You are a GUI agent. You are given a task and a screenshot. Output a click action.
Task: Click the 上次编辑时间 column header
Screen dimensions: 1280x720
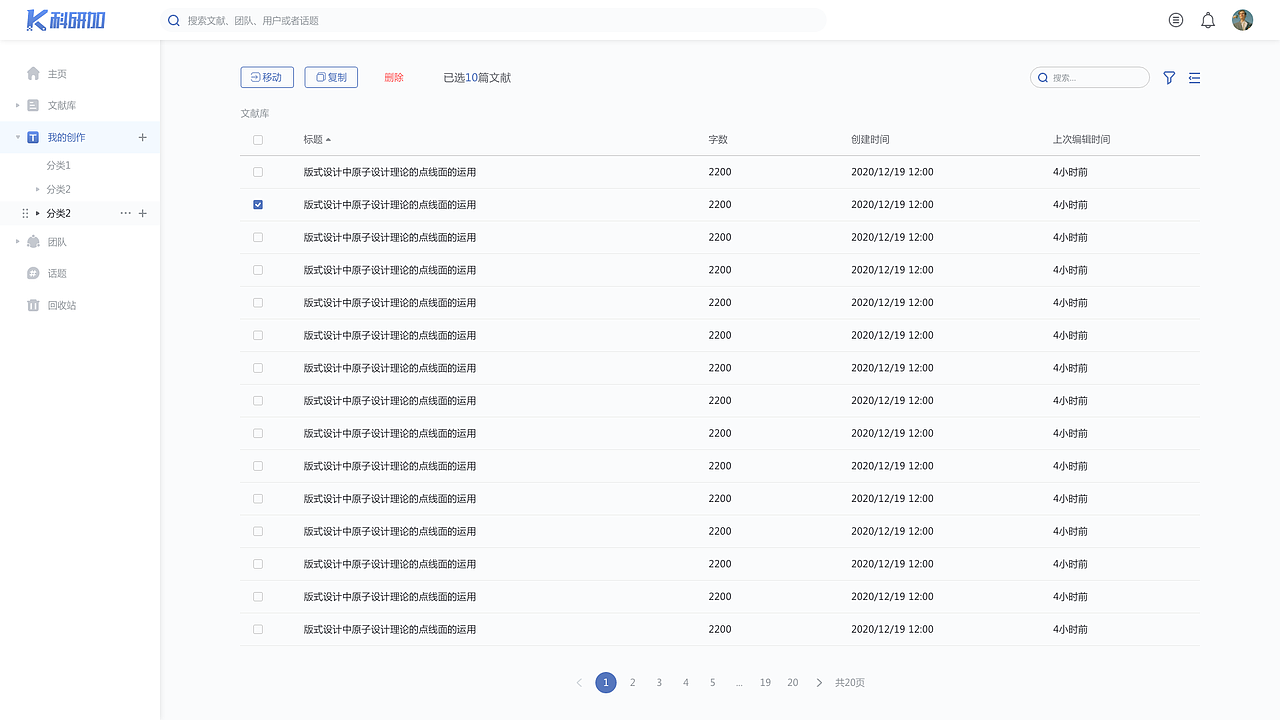(1081, 140)
